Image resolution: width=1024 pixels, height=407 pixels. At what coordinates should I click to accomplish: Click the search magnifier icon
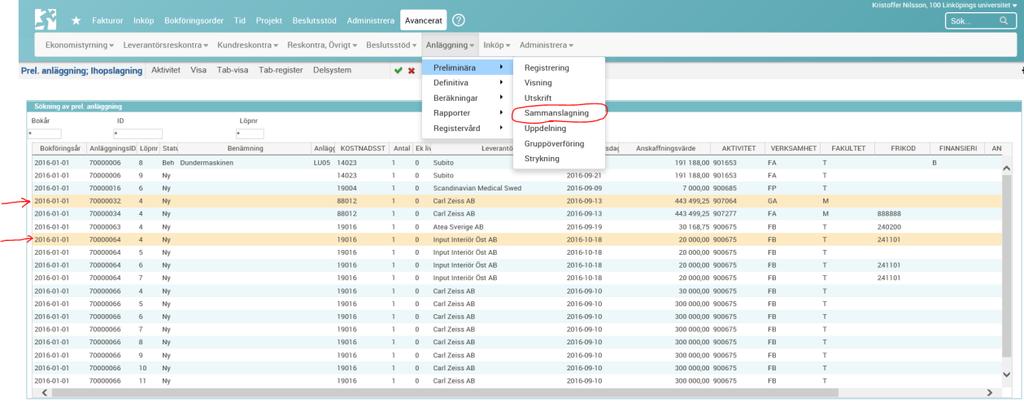(x=1004, y=21)
